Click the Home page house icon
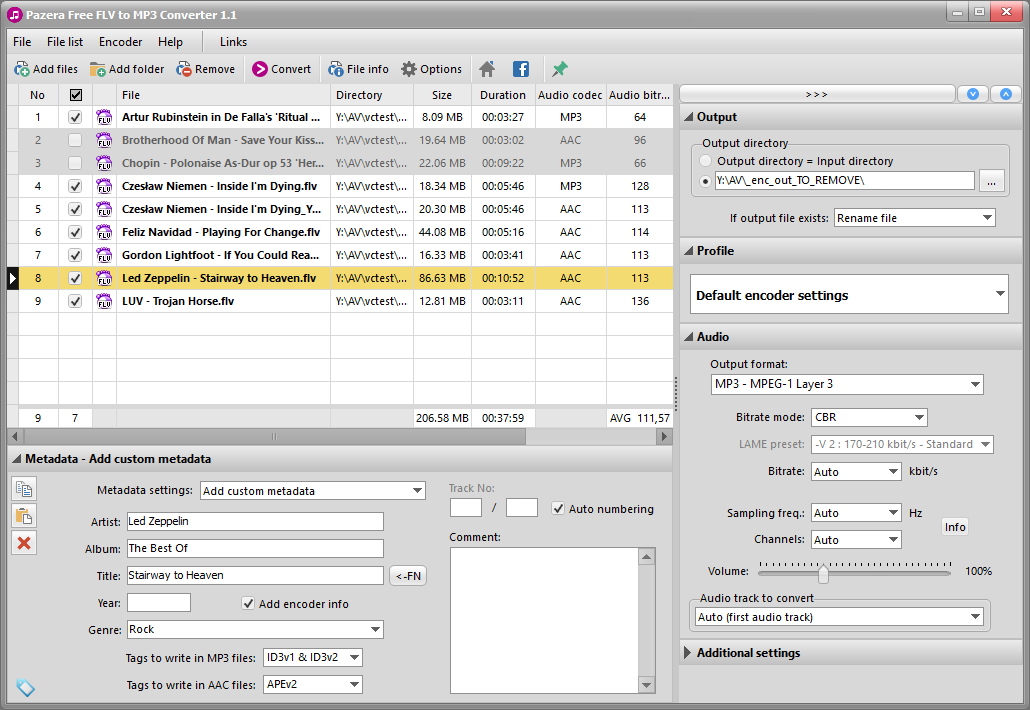 pos(487,69)
